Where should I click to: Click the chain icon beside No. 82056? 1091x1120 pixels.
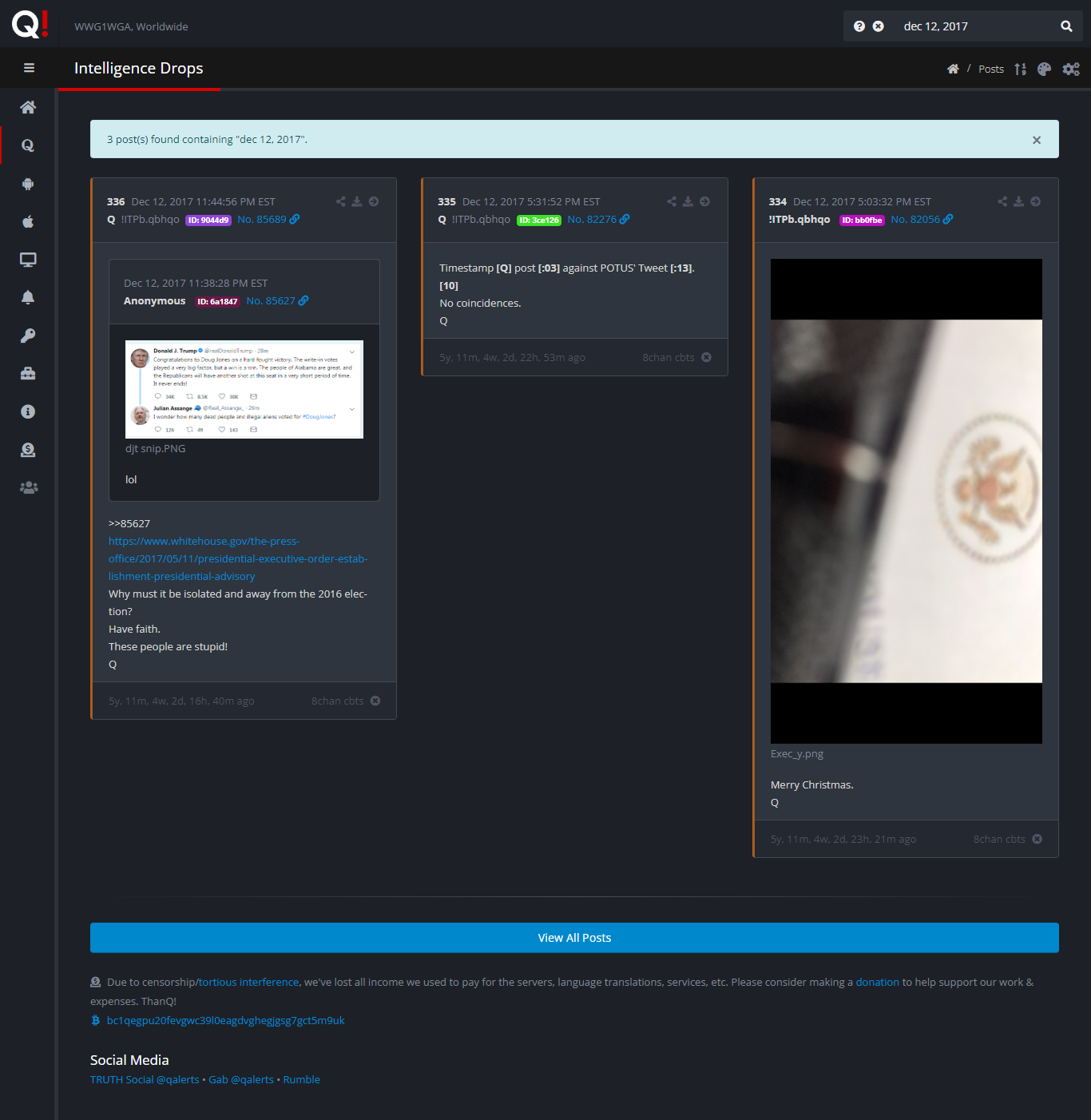click(x=948, y=219)
